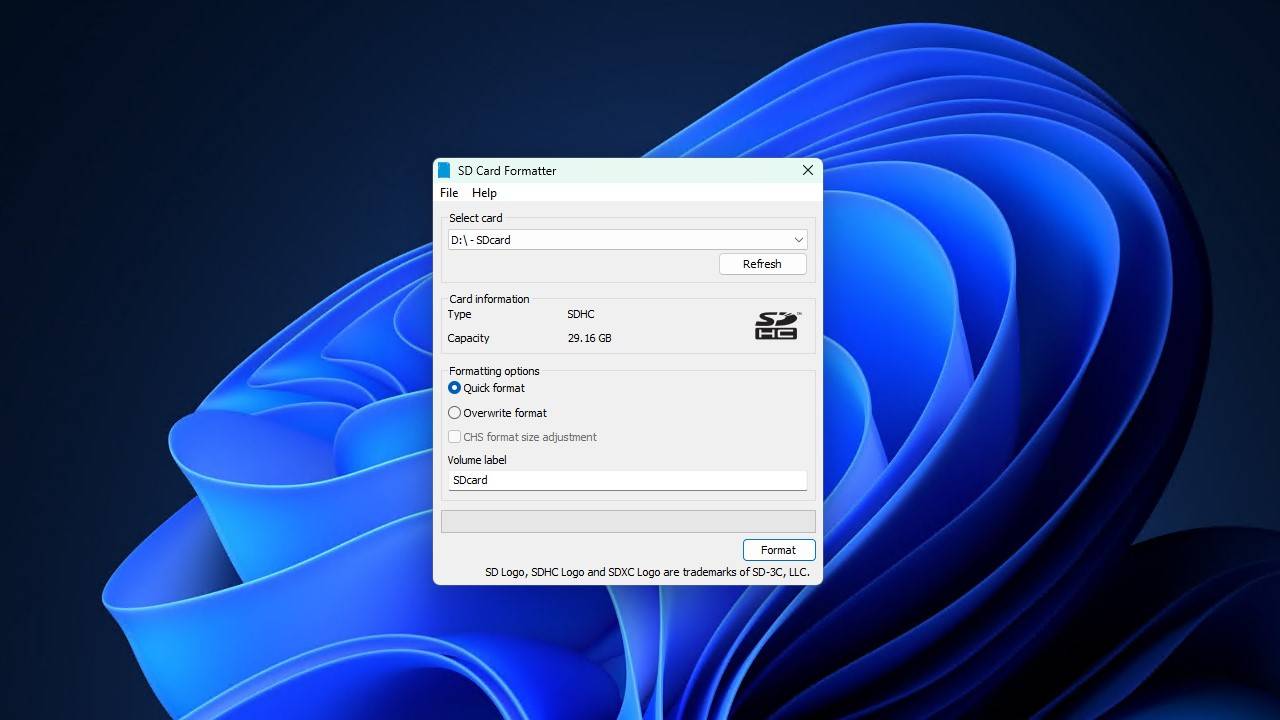Click the Card information Type value SDHC

[578, 314]
